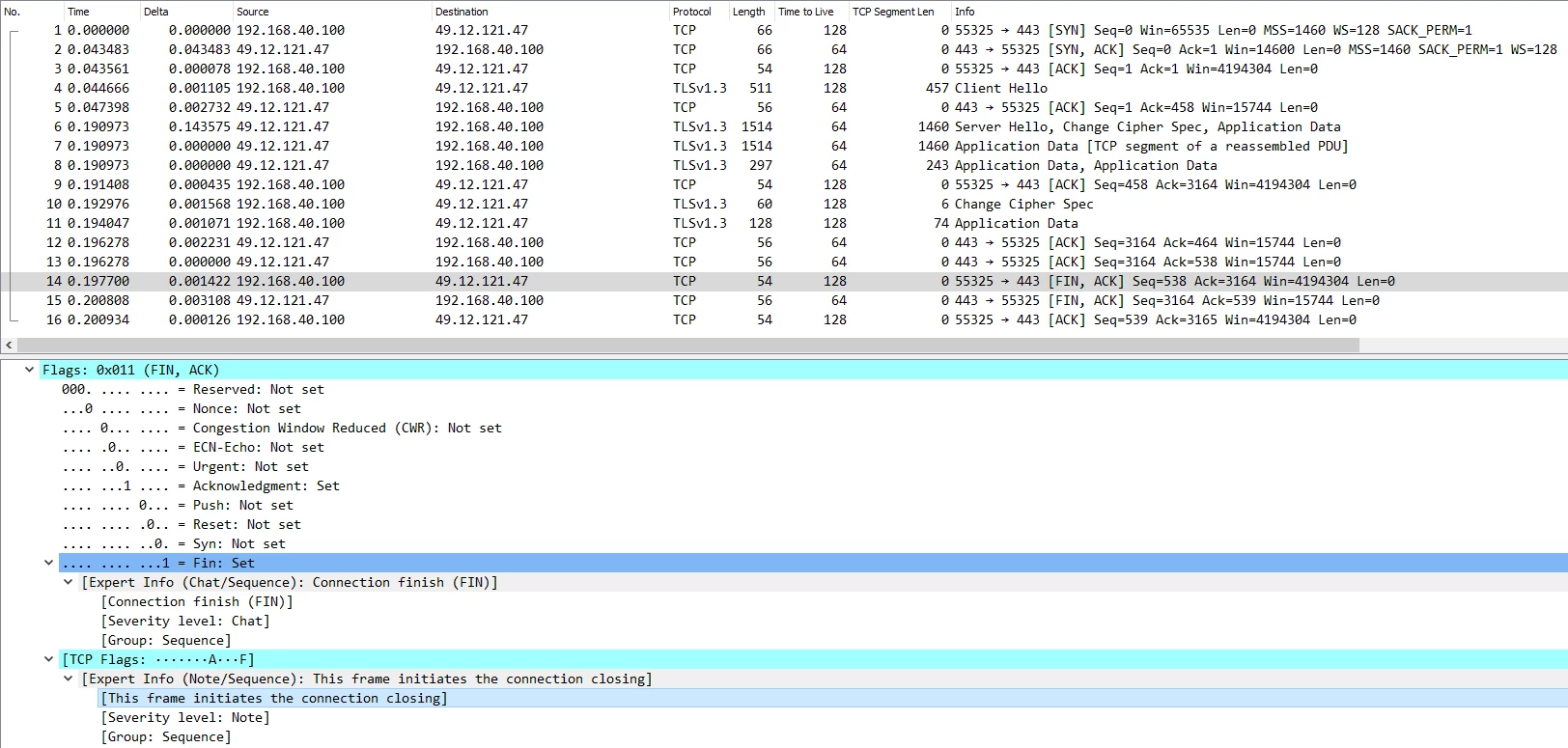Select the Urgent: Not set line
Viewport: 1568px width, 748px height.
coord(185,466)
